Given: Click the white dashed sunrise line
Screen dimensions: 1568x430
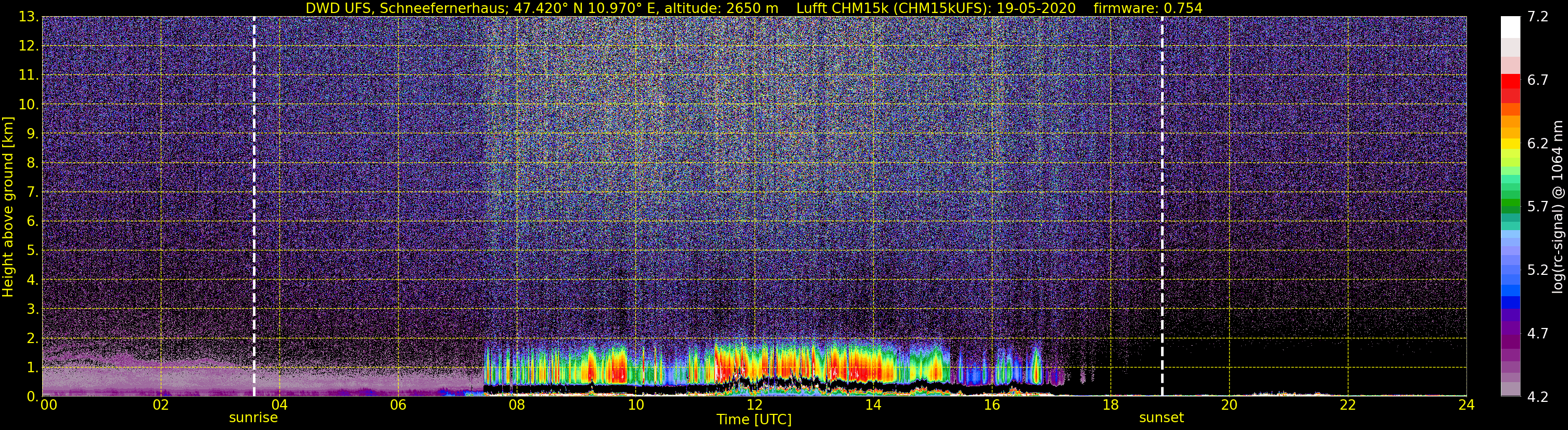Looking at the screenshot, I should pos(254,207).
